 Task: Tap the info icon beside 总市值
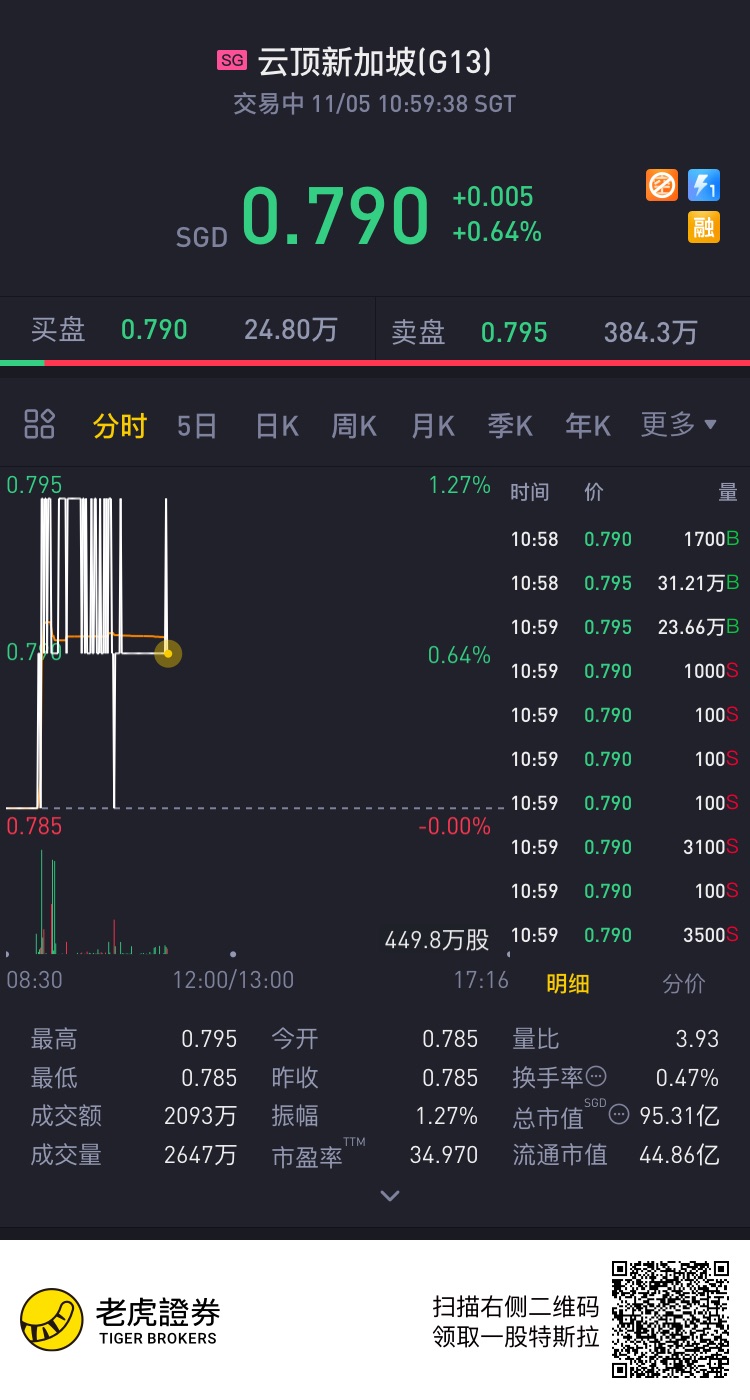pyautogui.click(x=619, y=1114)
